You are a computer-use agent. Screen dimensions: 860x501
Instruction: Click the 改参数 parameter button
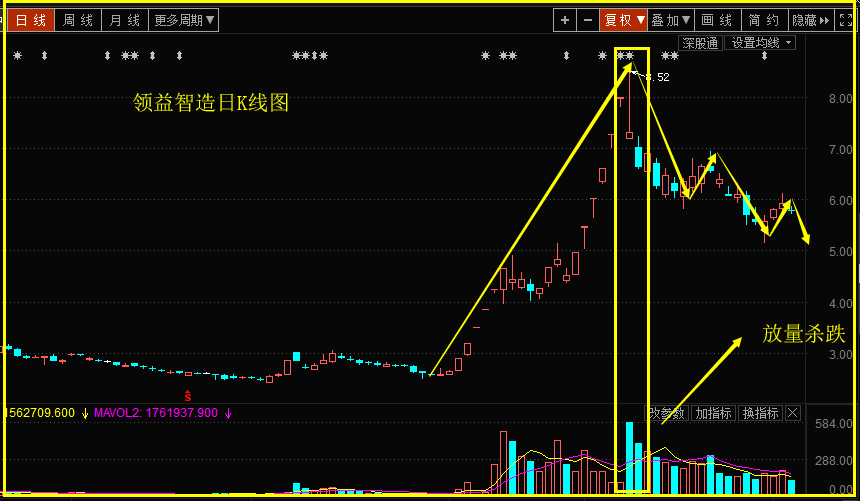click(666, 413)
